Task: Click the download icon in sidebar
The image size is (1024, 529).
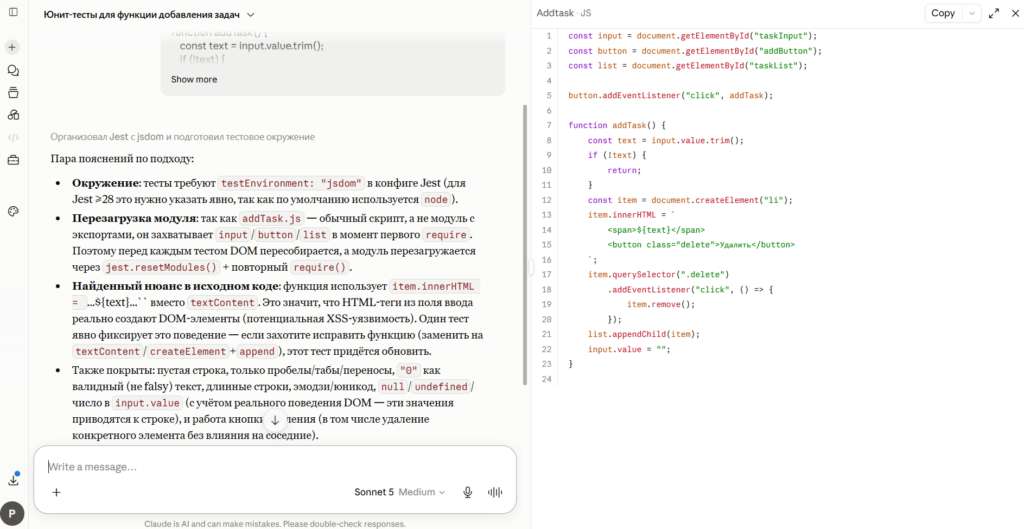Action: click(13, 479)
